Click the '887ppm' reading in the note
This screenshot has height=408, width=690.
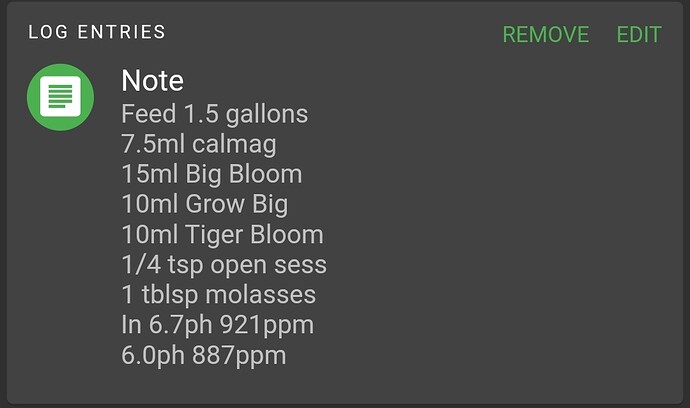pyautogui.click(x=239, y=356)
